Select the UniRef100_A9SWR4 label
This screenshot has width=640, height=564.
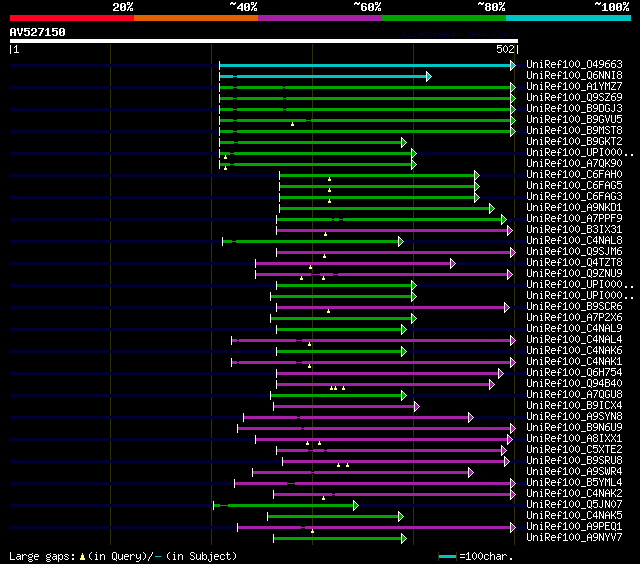574,472
